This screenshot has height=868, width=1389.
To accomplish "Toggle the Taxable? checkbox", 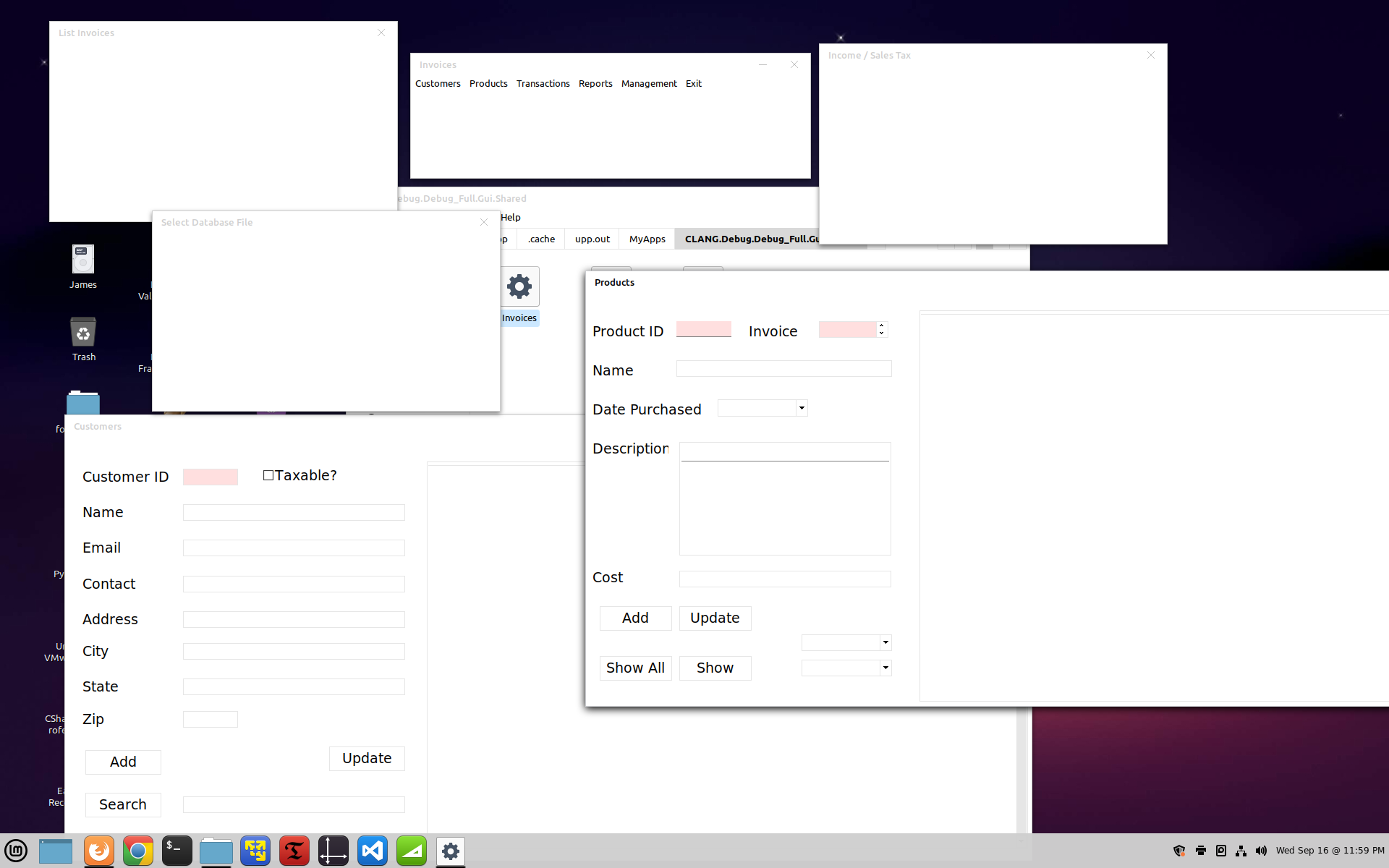I will click(x=268, y=475).
